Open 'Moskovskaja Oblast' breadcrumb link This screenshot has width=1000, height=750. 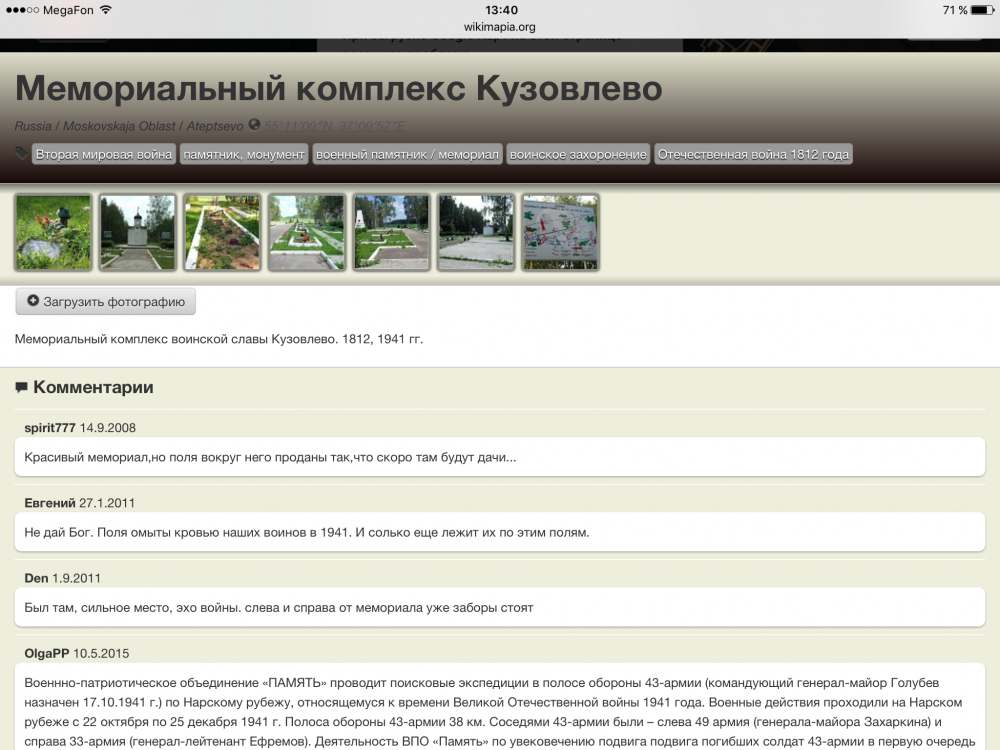(x=119, y=126)
